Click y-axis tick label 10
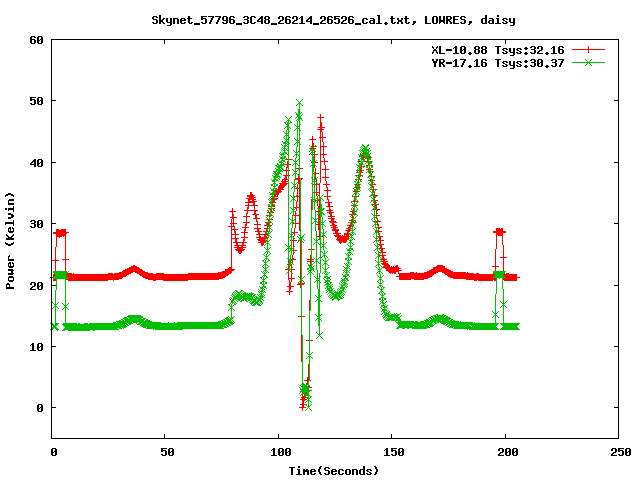640x480 pixels. click(x=36, y=347)
